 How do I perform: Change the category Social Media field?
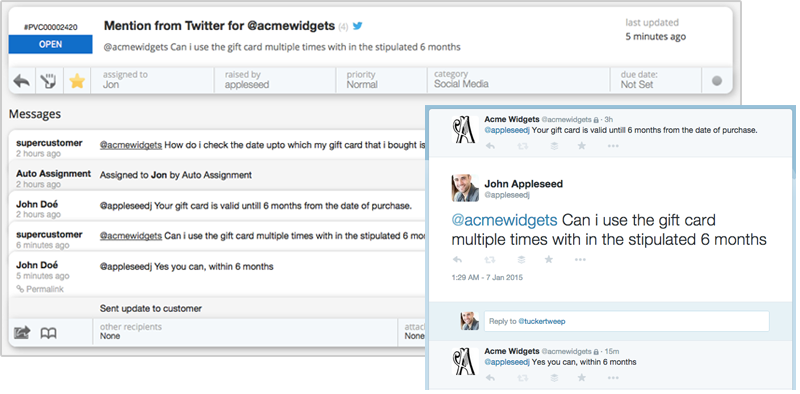pyautogui.click(x=518, y=80)
